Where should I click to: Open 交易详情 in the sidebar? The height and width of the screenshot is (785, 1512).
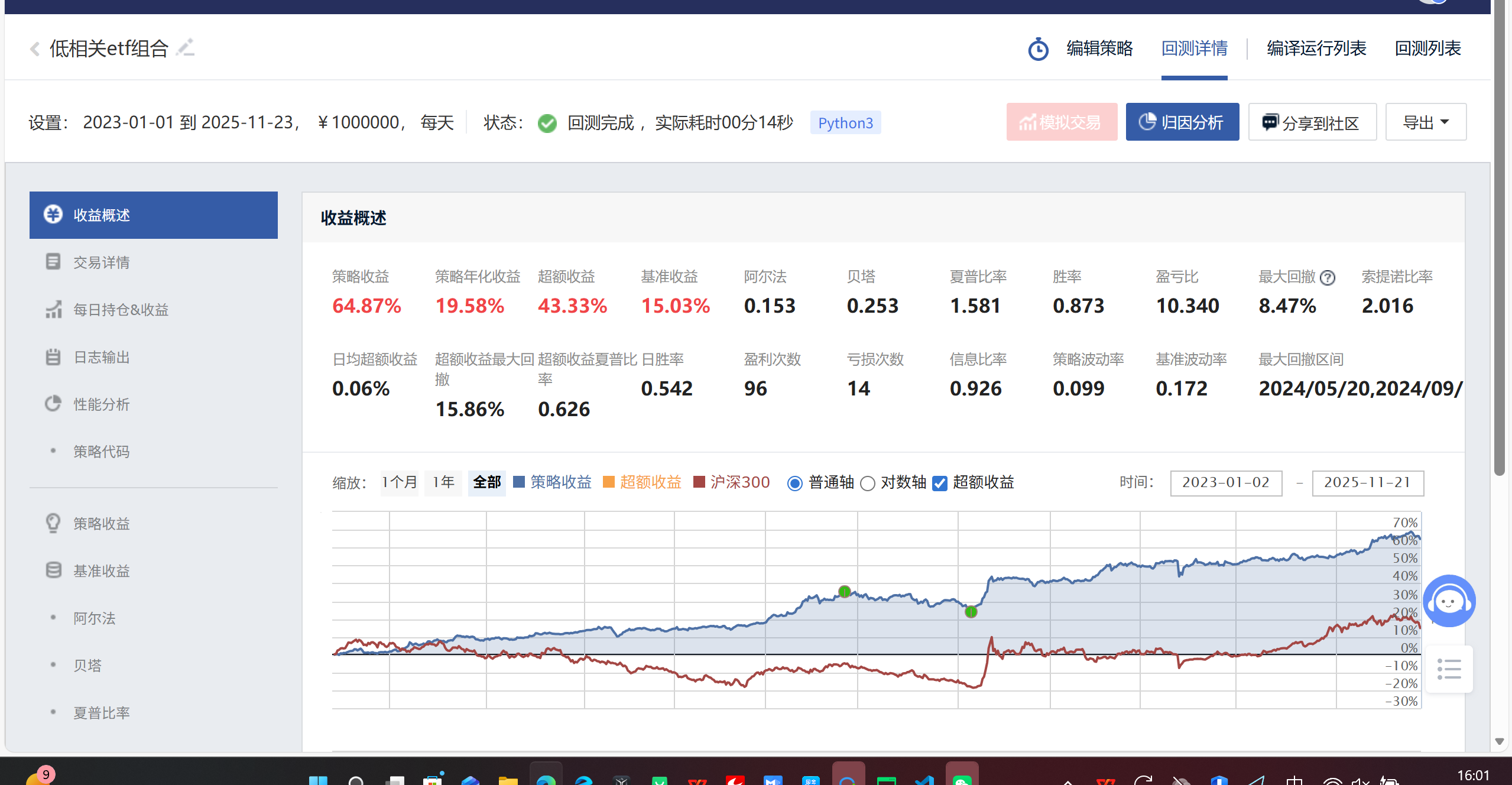click(x=101, y=262)
